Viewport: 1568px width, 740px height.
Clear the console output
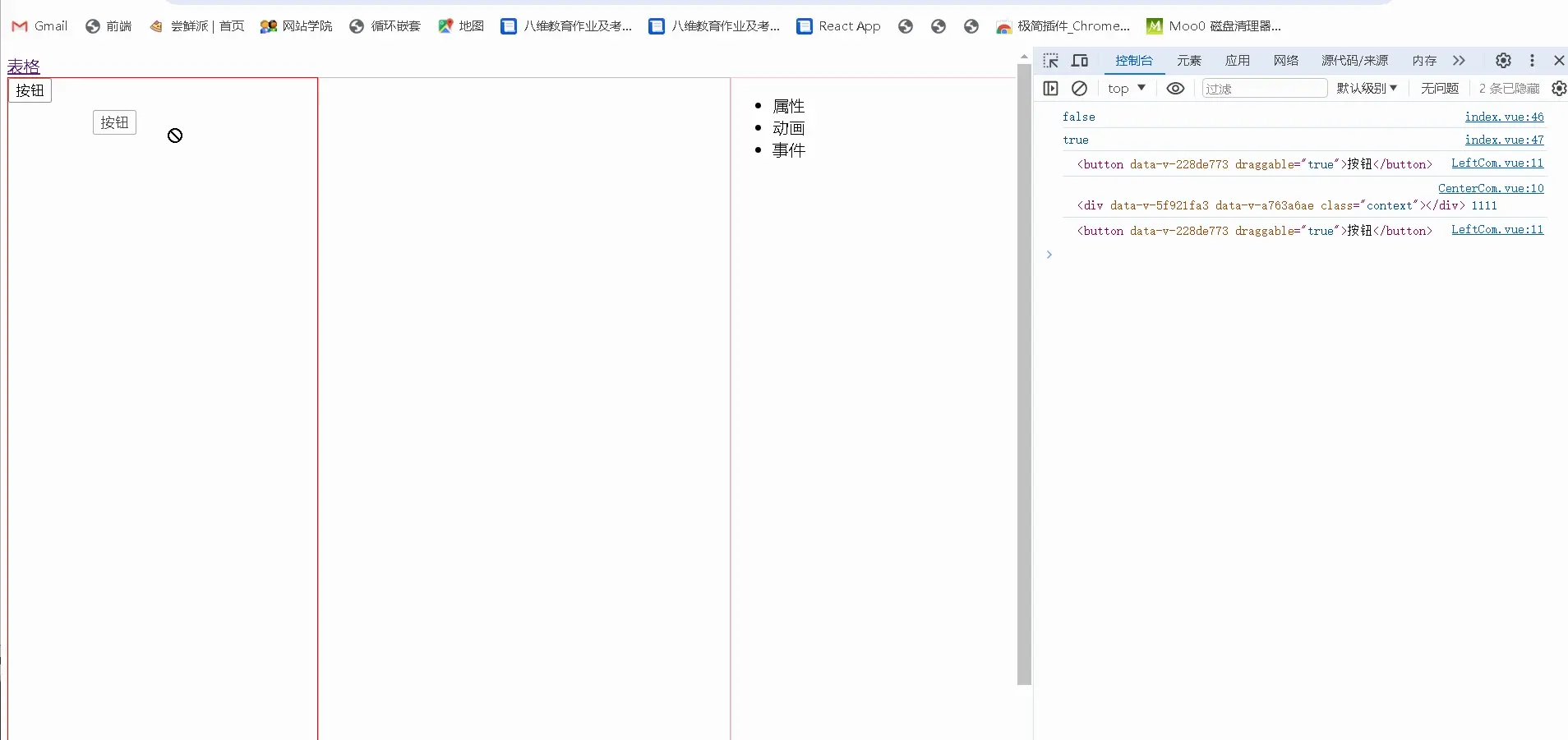tap(1080, 89)
